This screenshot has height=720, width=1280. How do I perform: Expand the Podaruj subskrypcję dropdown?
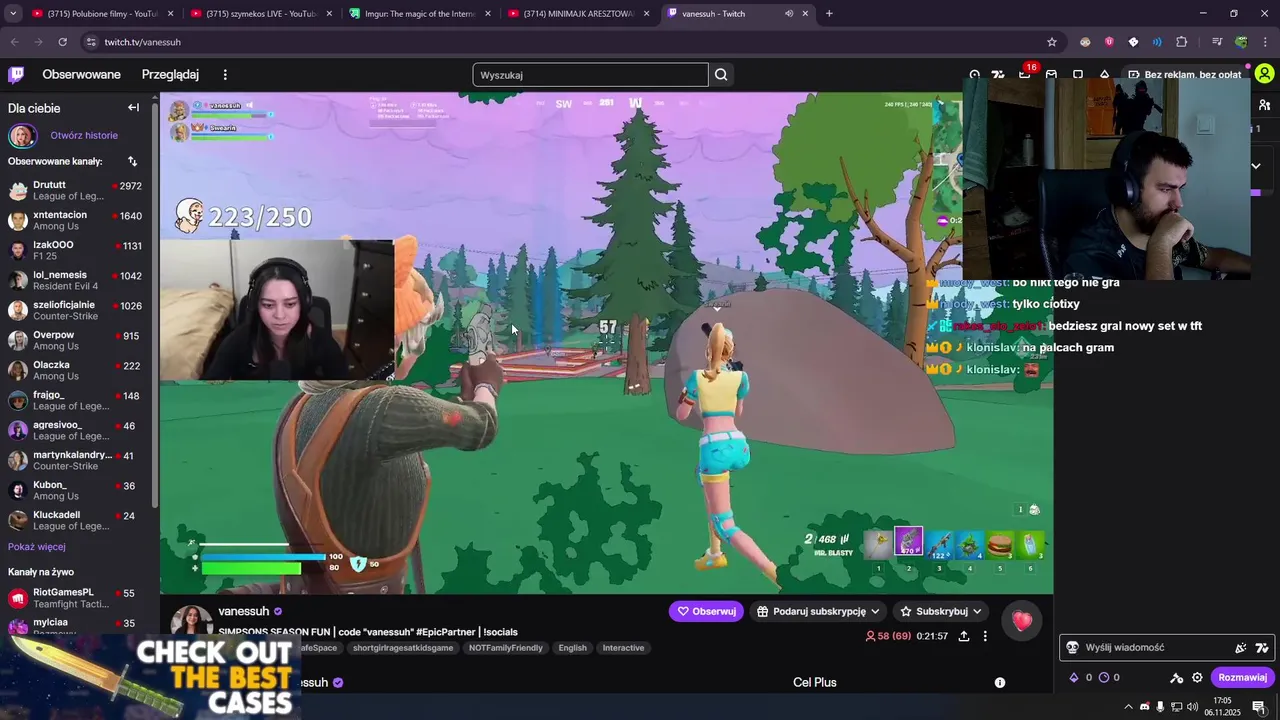click(875, 611)
